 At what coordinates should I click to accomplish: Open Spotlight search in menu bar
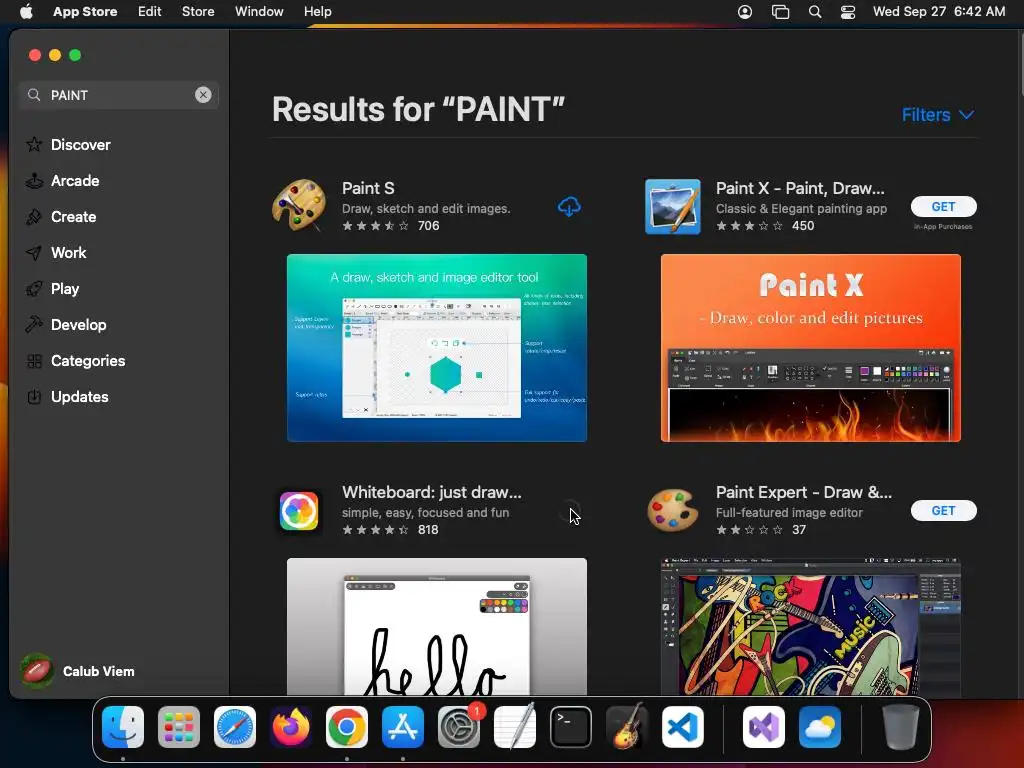coord(814,12)
